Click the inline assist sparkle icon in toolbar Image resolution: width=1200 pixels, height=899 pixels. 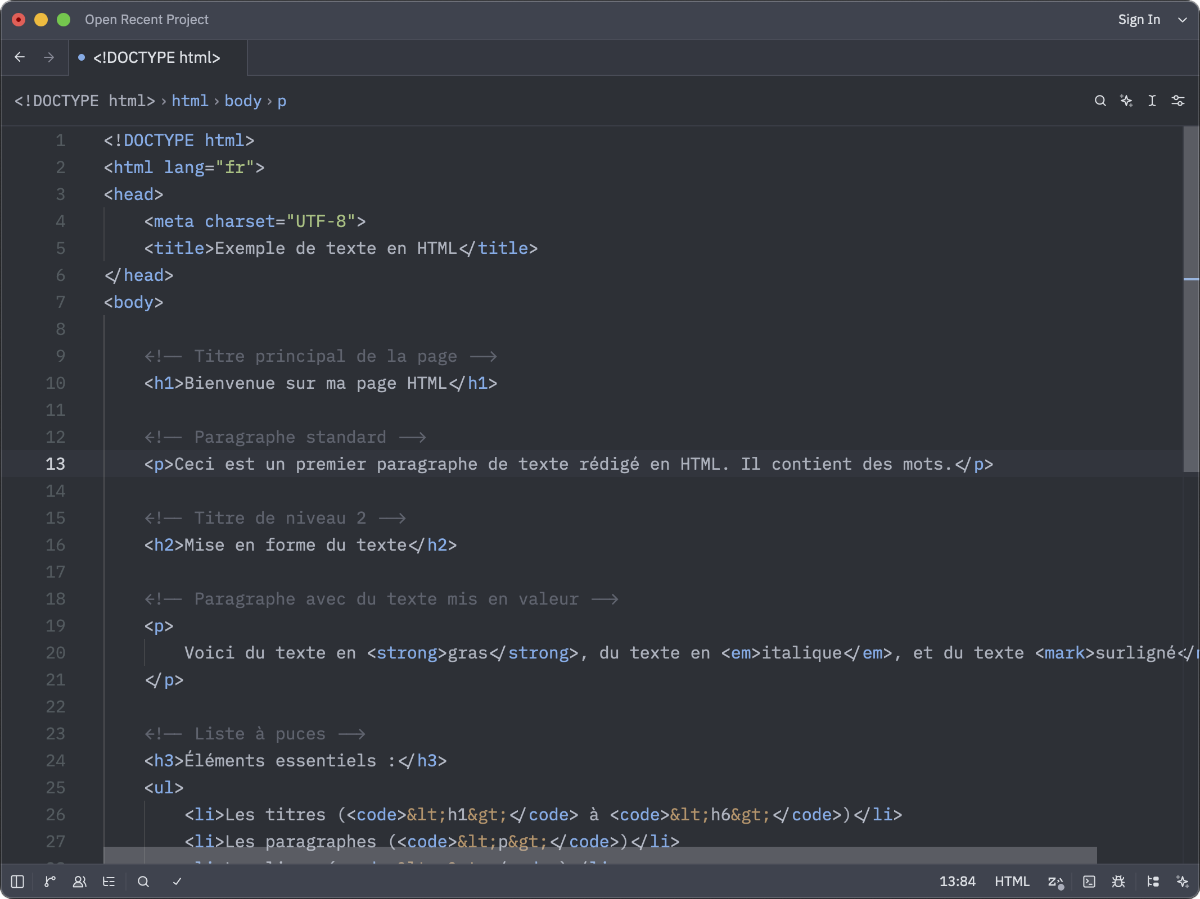[1126, 101]
